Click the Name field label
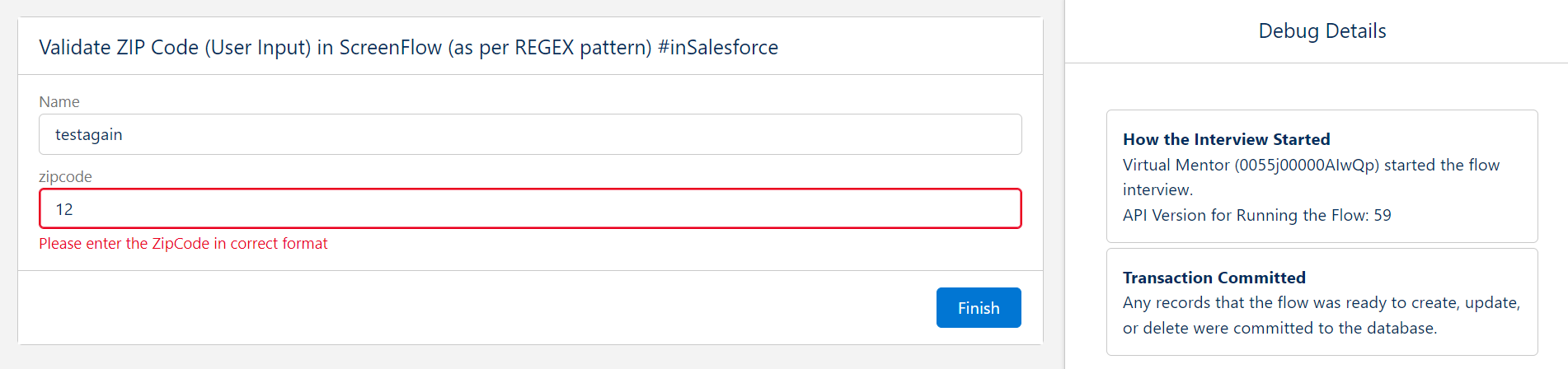1568x369 pixels. coord(59,102)
